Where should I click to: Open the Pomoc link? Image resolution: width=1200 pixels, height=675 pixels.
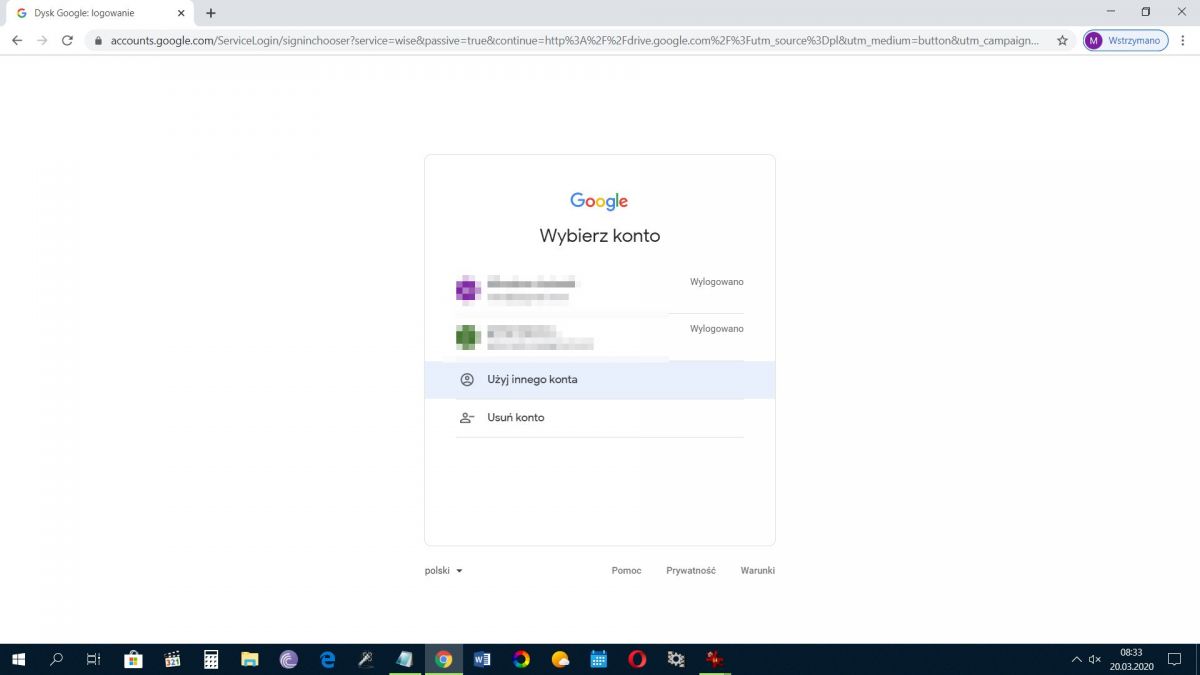pos(626,571)
